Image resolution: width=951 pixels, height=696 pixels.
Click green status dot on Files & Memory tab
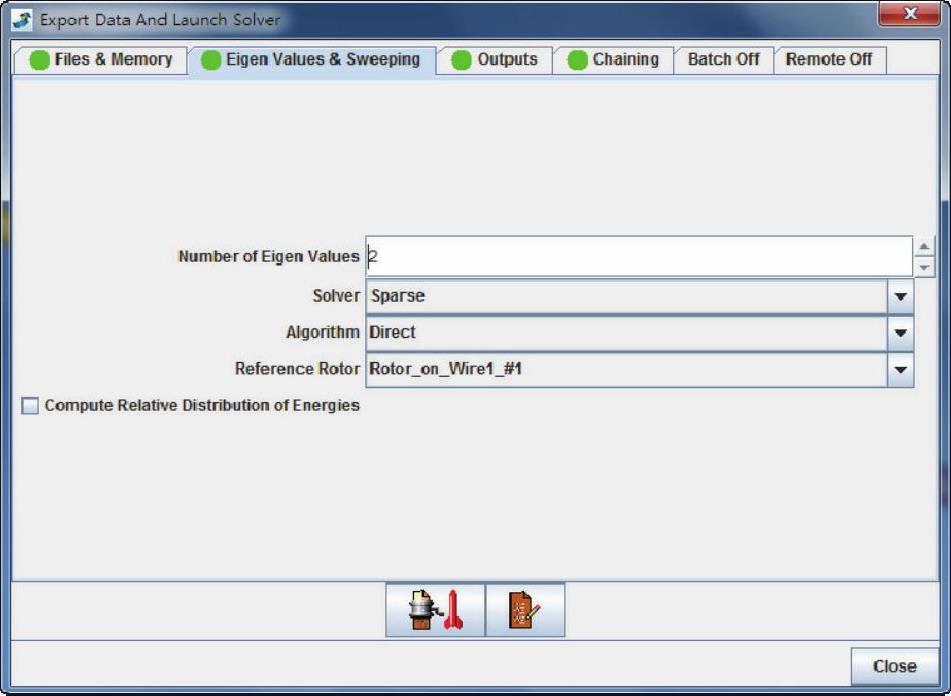tap(39, 60)
